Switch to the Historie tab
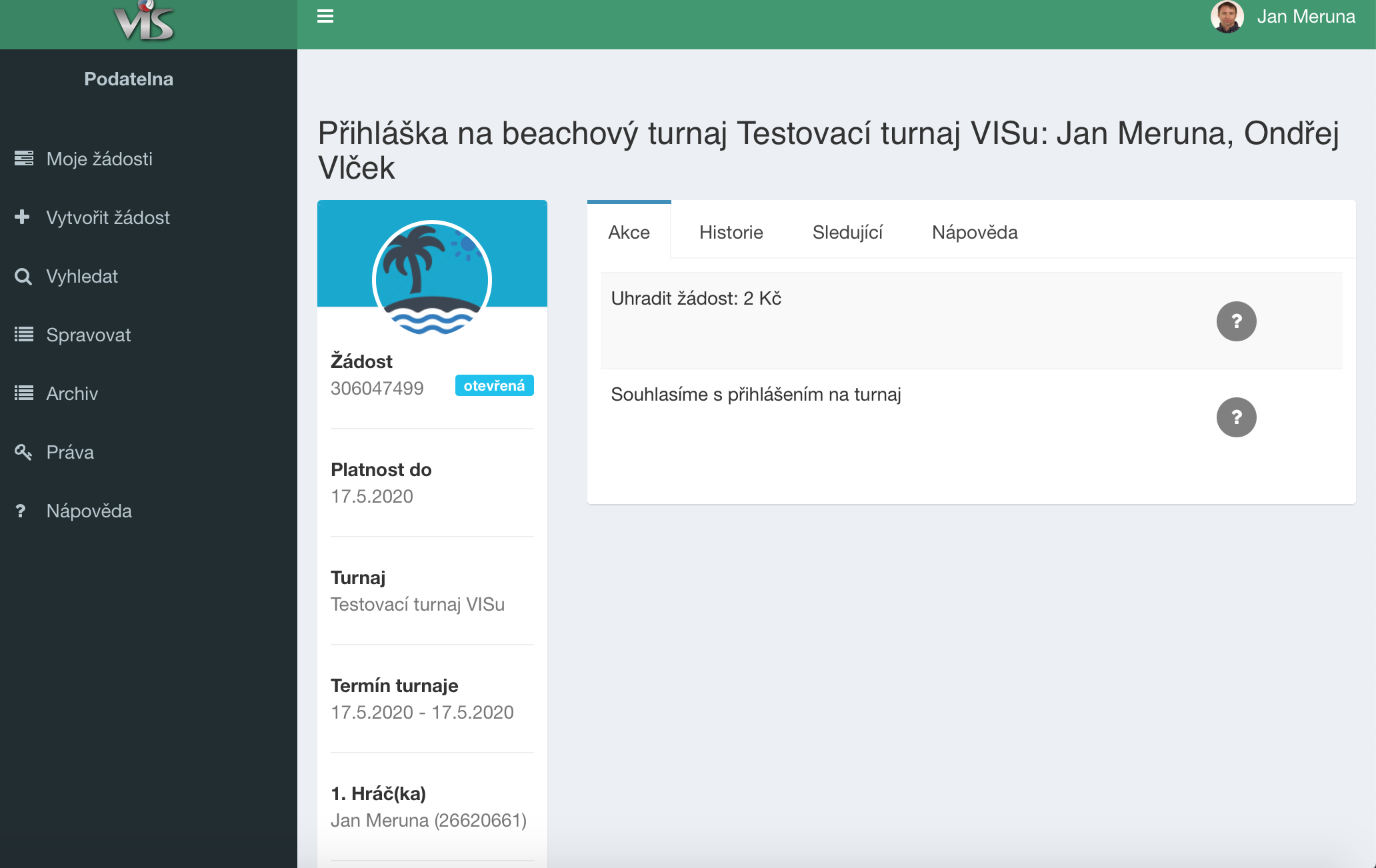Image resolution: width=1376 pixels, height=868 pixels. tap(731, 233)
